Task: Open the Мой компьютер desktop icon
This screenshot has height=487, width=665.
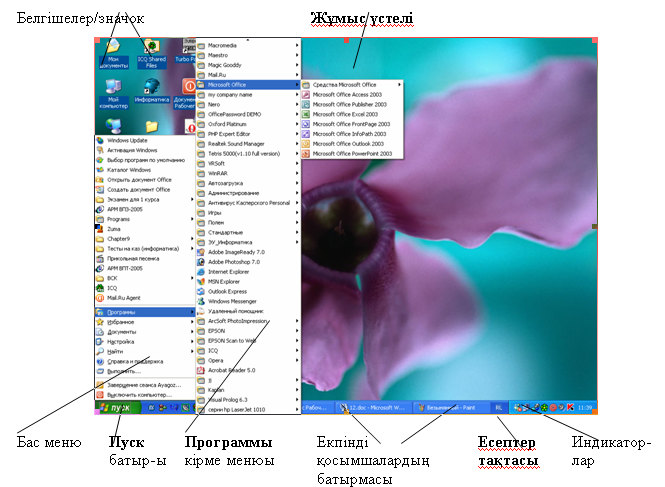Action: [113, 94]
